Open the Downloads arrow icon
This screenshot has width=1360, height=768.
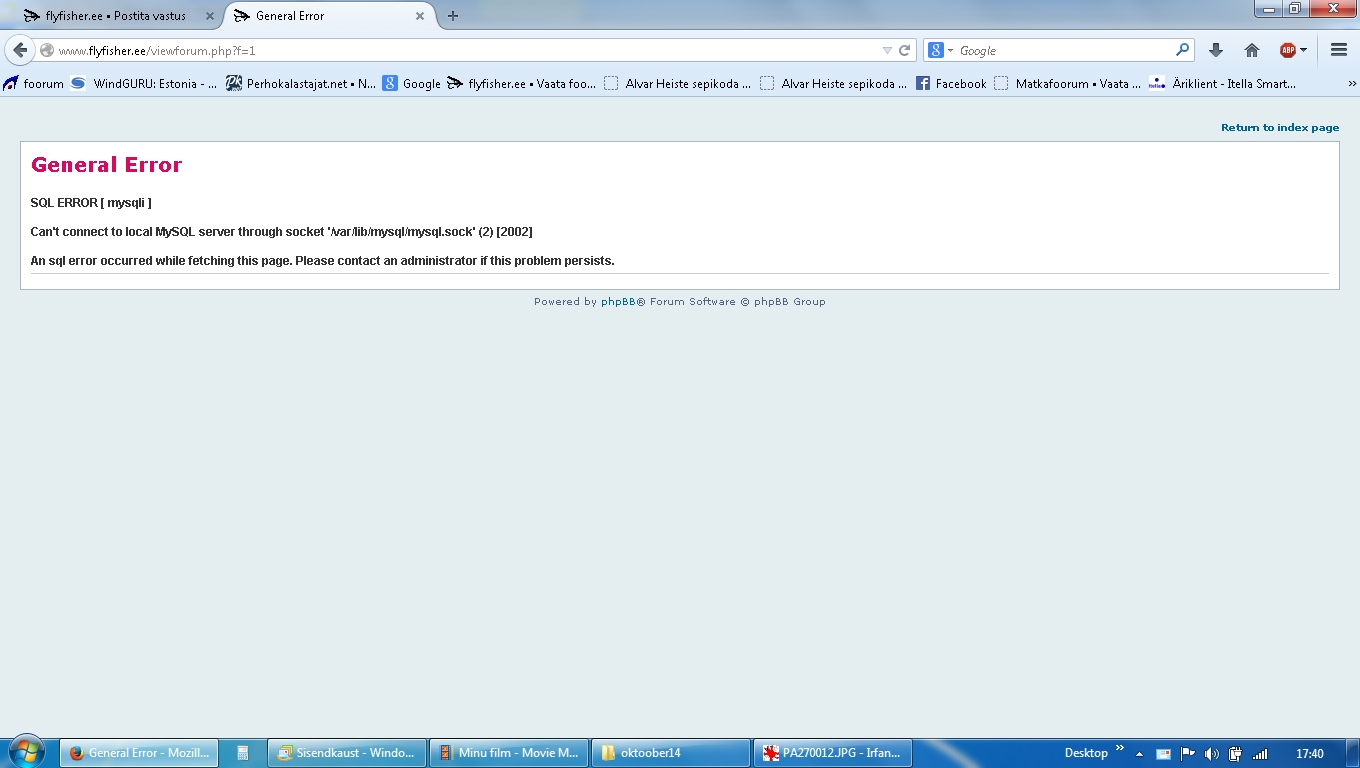pos(1216,50)
